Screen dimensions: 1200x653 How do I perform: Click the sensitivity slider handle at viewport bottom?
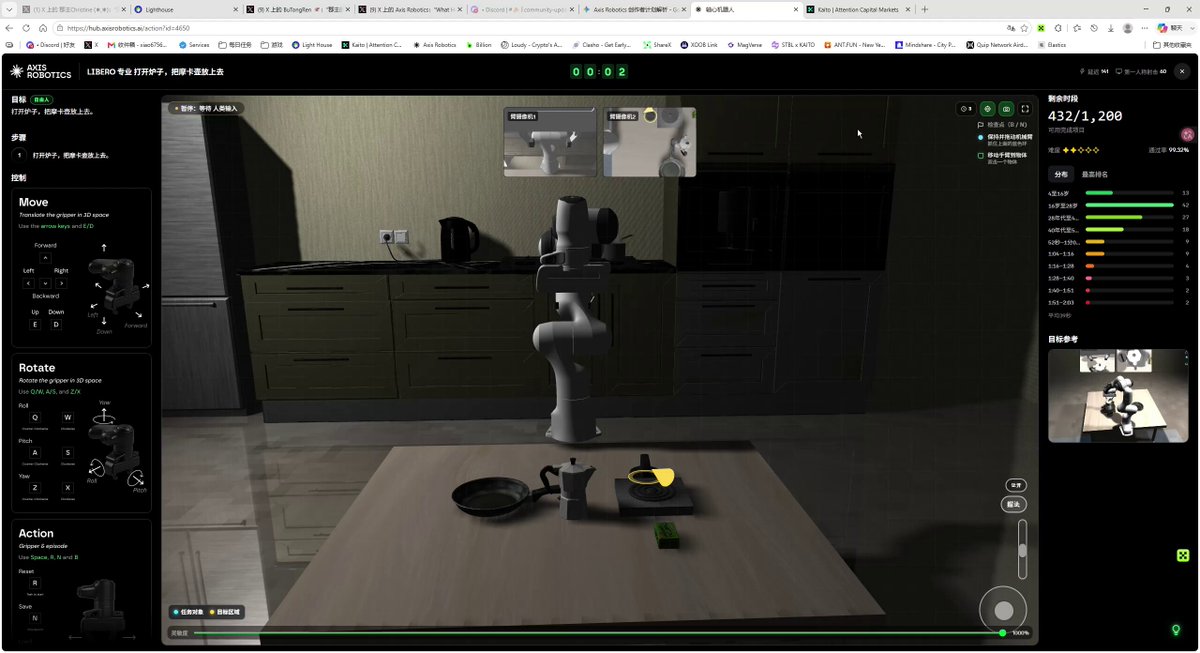(x=1002, y=632)
